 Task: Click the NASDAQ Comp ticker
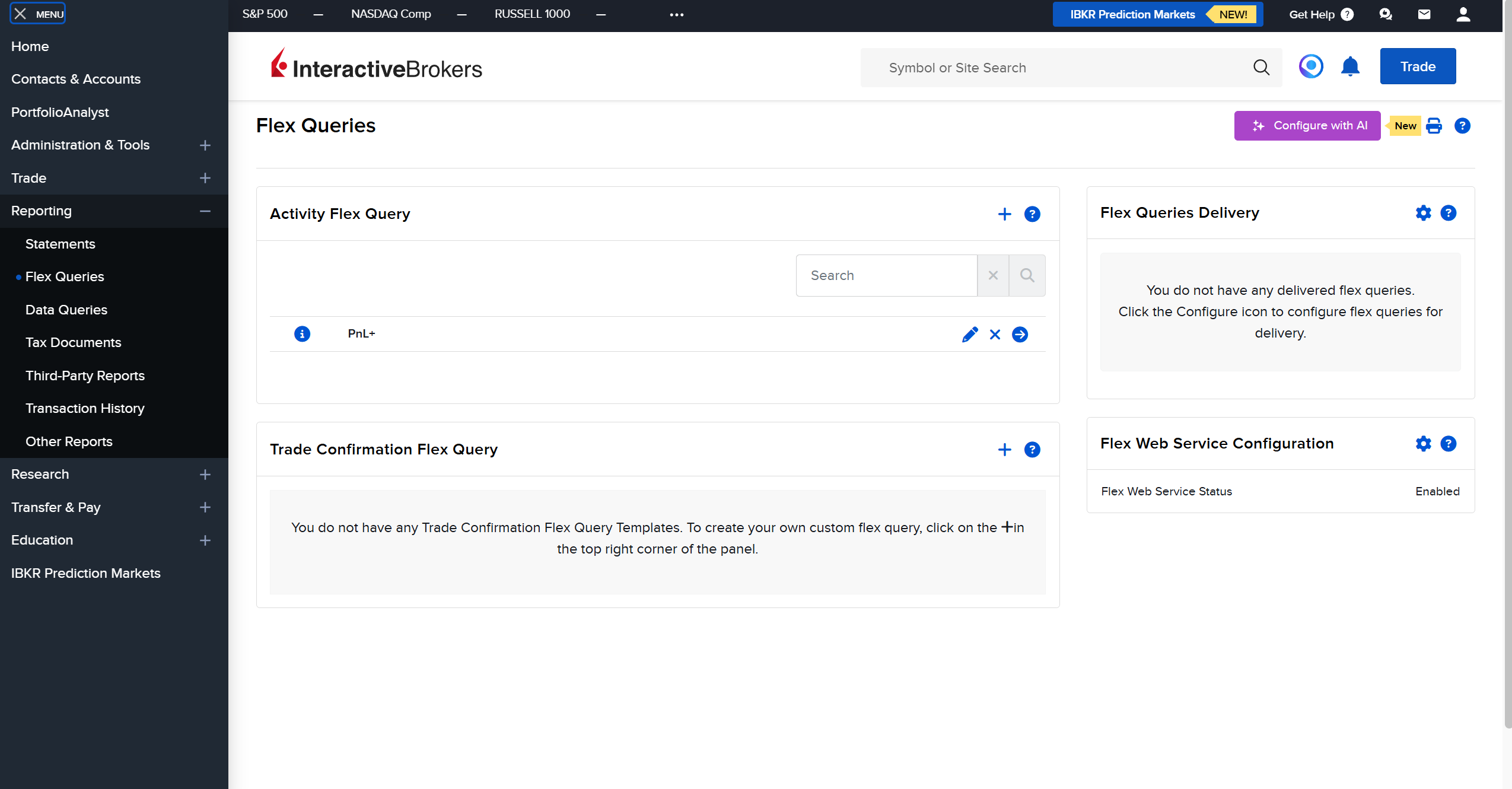tap(391, 14)
